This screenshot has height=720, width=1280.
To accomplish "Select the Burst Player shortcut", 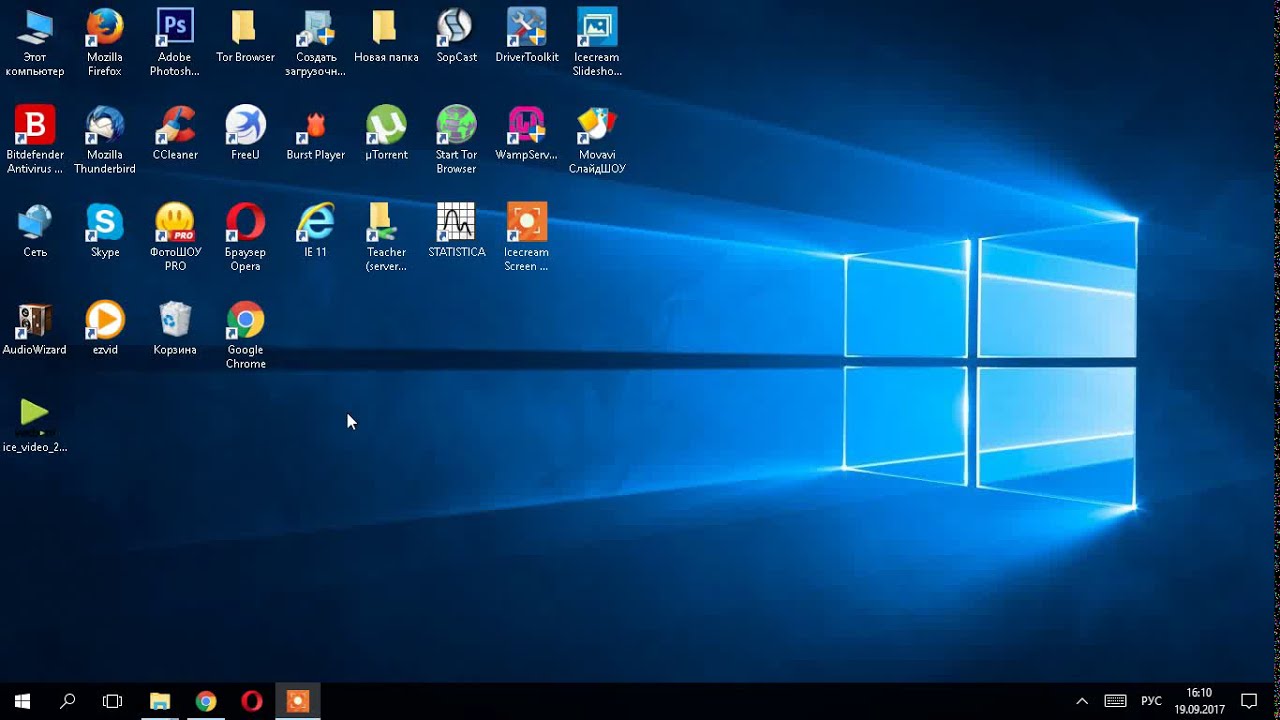I will point(316,134).
